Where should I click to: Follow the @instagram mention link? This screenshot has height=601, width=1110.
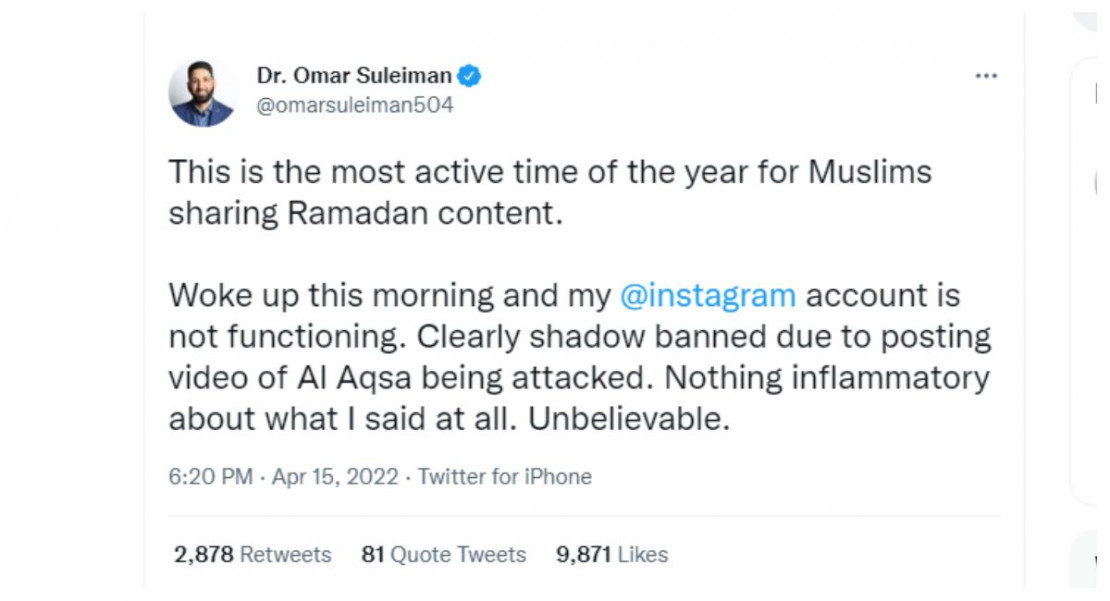(x=708, y=294)
